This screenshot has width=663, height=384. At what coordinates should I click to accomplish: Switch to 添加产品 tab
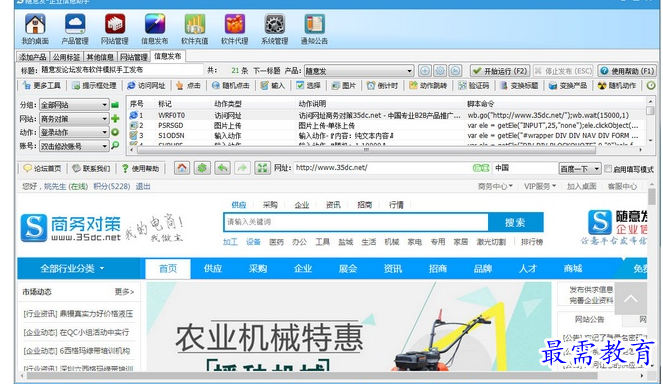(33, 57)
